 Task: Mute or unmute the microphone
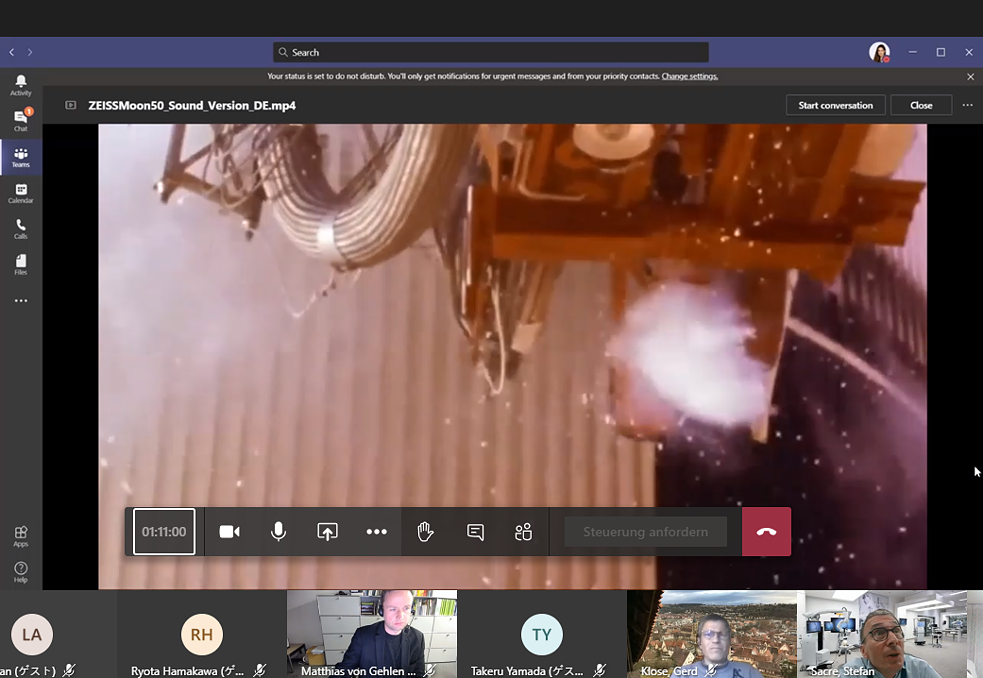278,532
